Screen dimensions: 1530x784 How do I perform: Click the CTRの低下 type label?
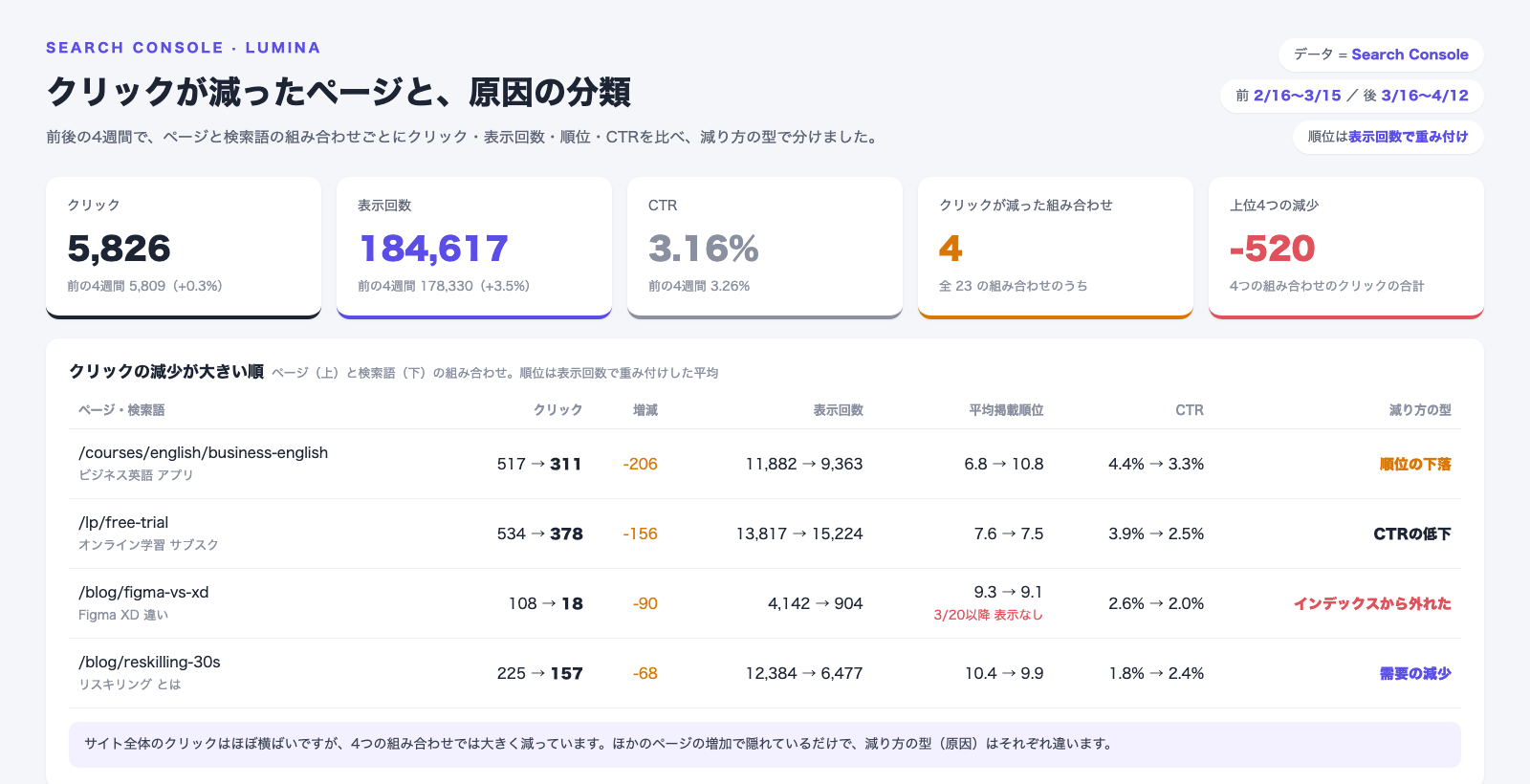[1412, 534]
